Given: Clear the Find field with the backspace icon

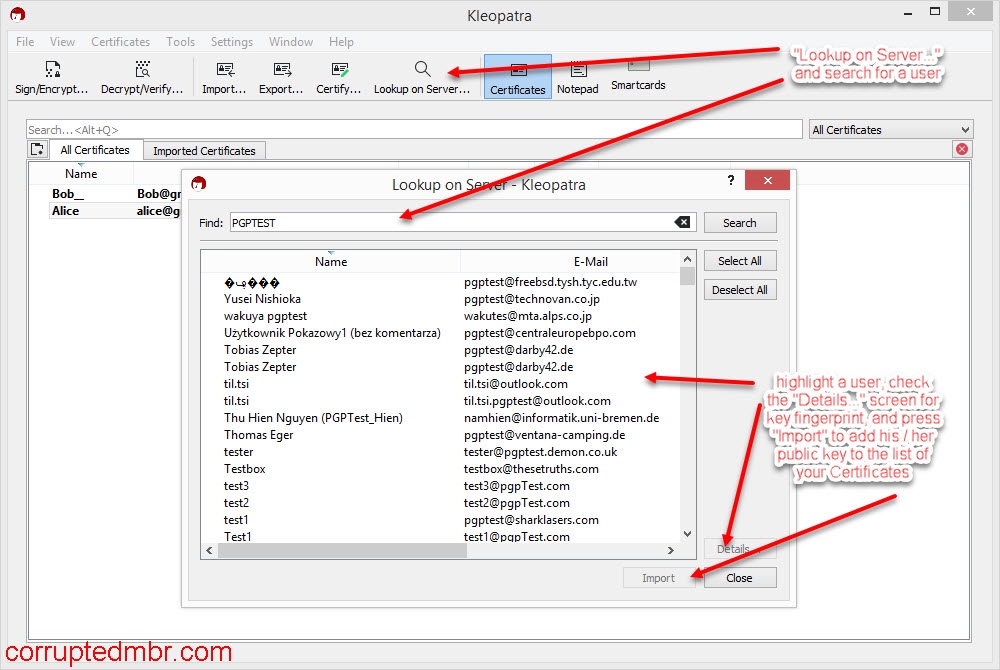Looking at the screenshot, I should pyautogui.click(x=682, y=222).
